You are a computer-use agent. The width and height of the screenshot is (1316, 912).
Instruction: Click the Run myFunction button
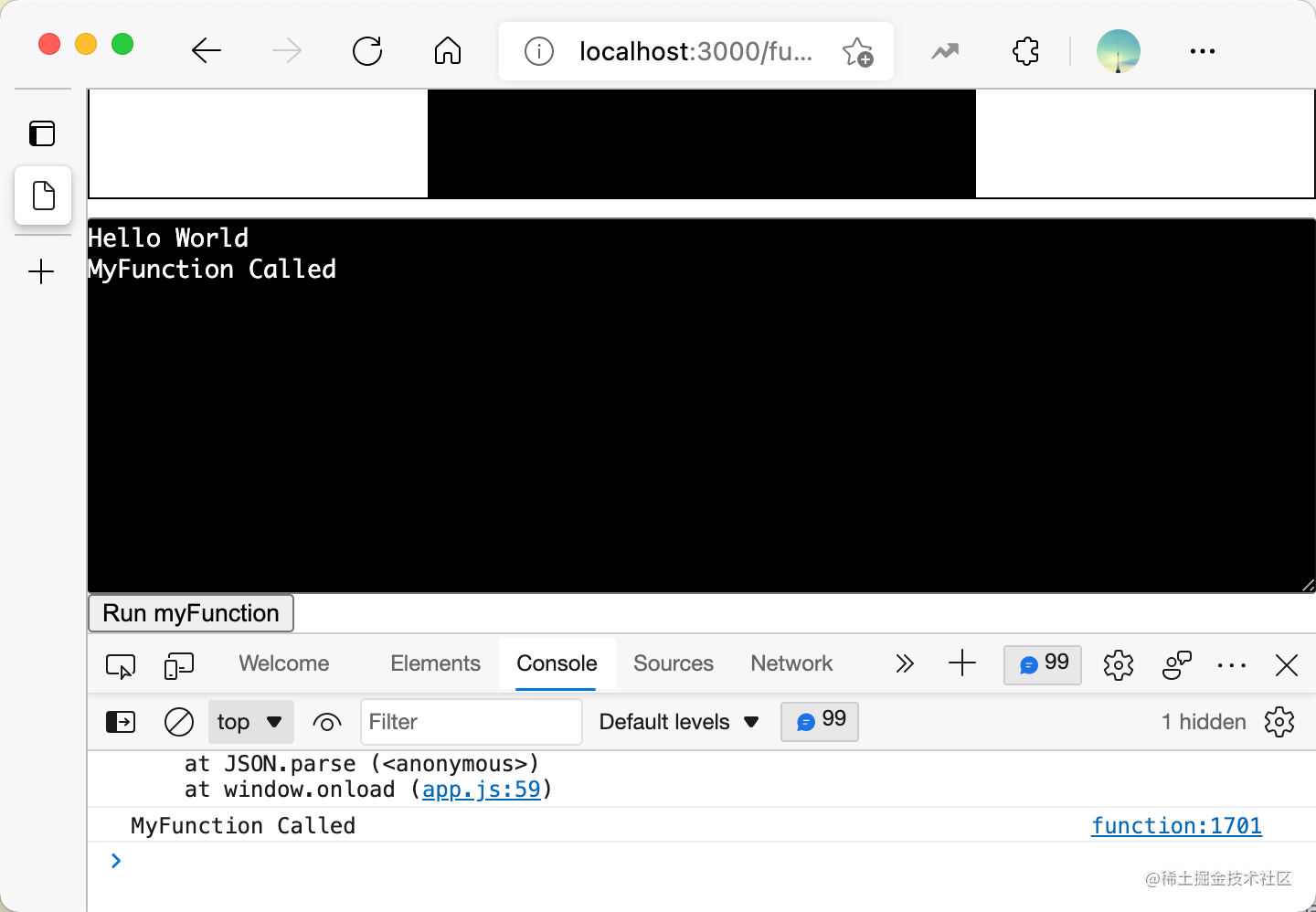point(191,613)
